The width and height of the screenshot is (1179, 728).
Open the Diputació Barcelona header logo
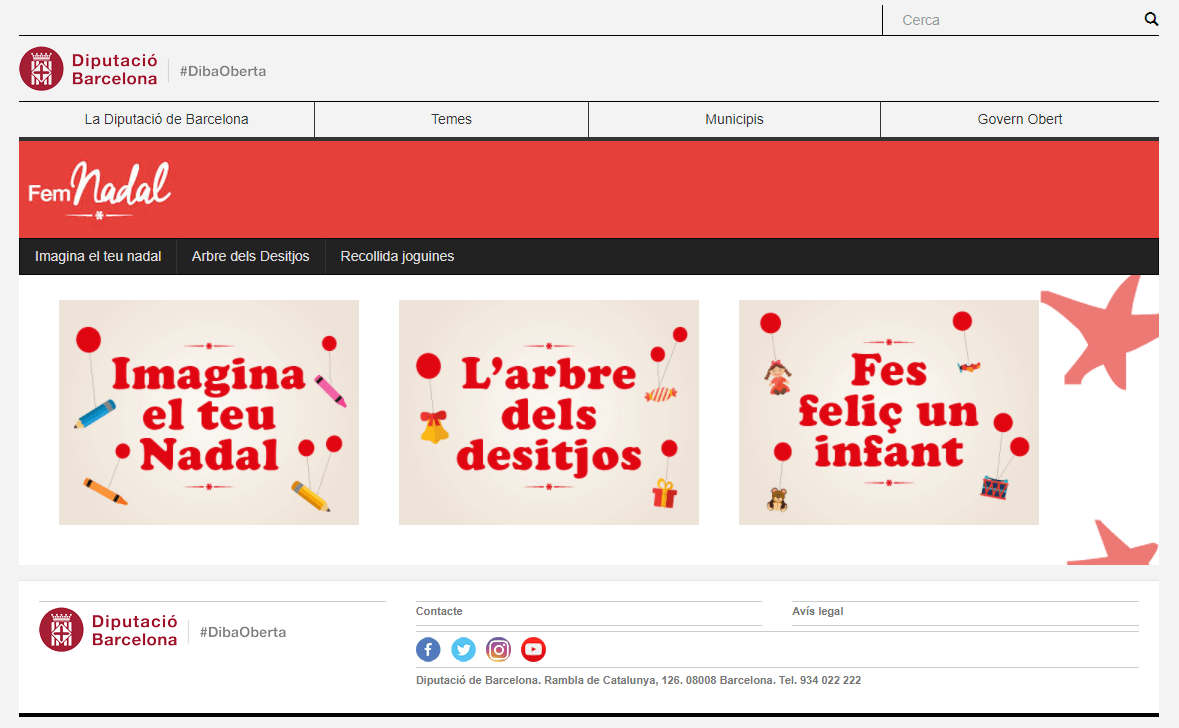pyautogui.click(x=89, y=69)
